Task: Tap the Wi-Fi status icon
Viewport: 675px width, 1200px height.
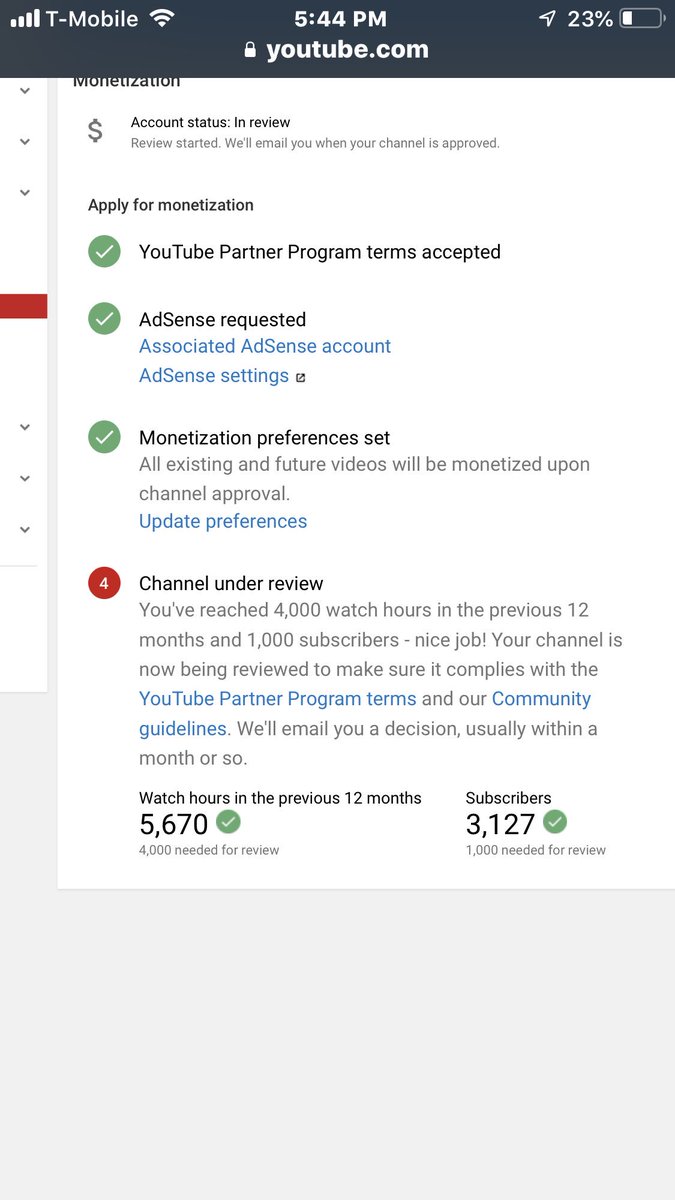Action: [162, 19]
